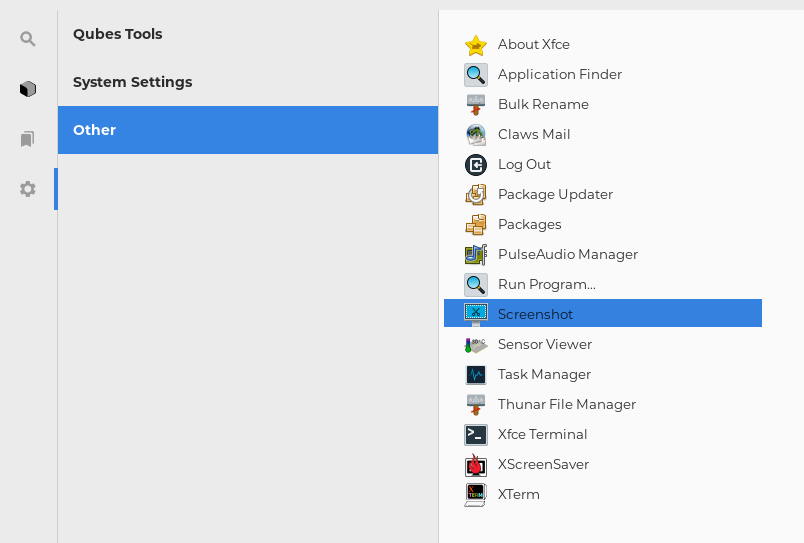Image resolution: width=804 pixels, height=543 pixels.
Task: Click the PulseAudio Manager sound card icon
Action: (x=476, y=255)
